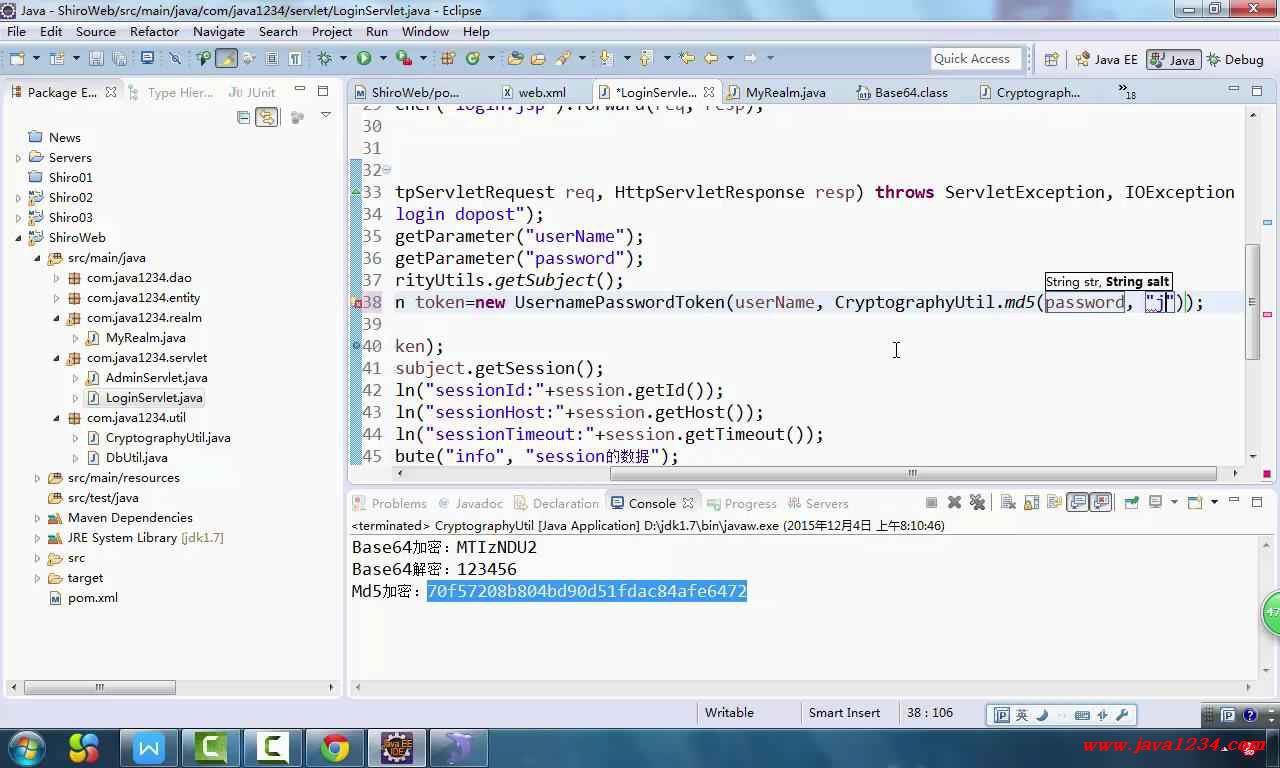This screenshot has width=1280, height=768.
Task: Toggle the Mark Occurrences toolbar button
Action: point(227,58)
